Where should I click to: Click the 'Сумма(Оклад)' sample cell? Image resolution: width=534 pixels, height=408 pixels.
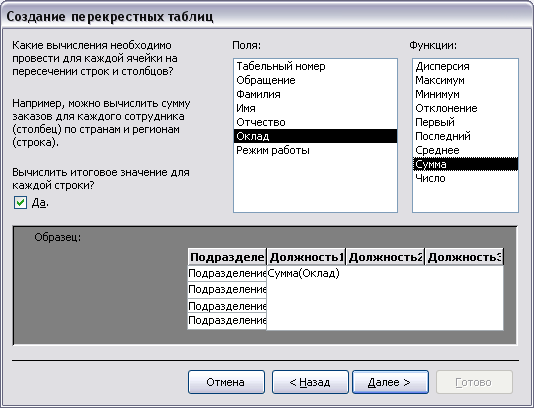click(303, 273)
